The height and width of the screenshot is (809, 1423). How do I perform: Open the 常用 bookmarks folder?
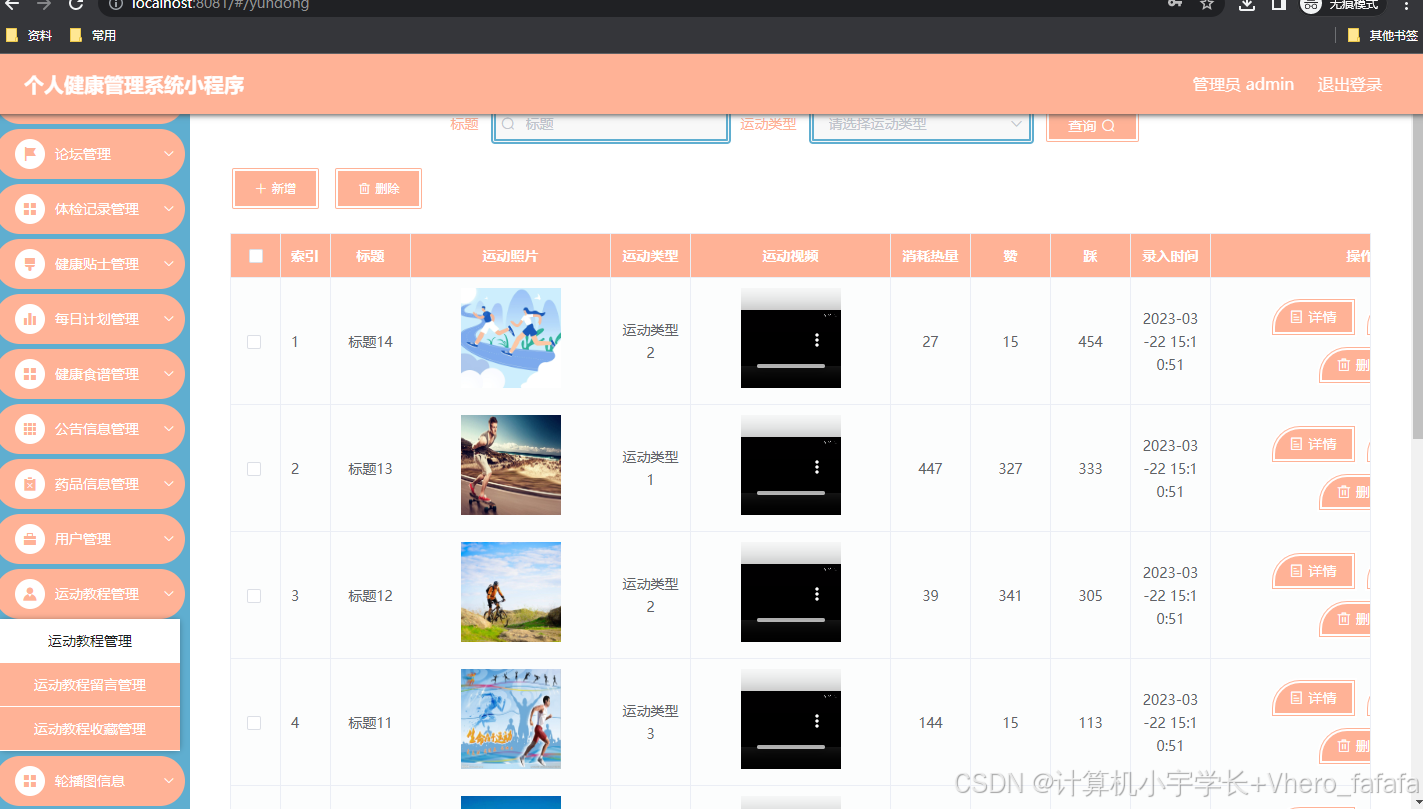pos(93,35)
